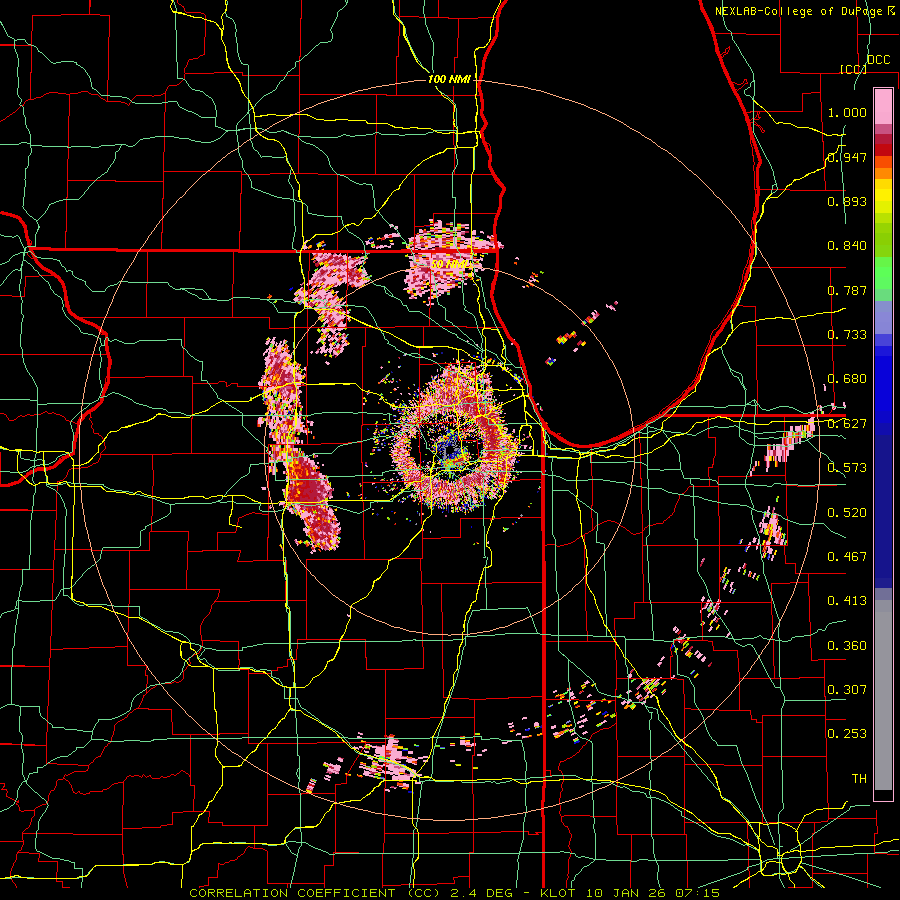Click the 1.000 scale value

coord(847,112)
